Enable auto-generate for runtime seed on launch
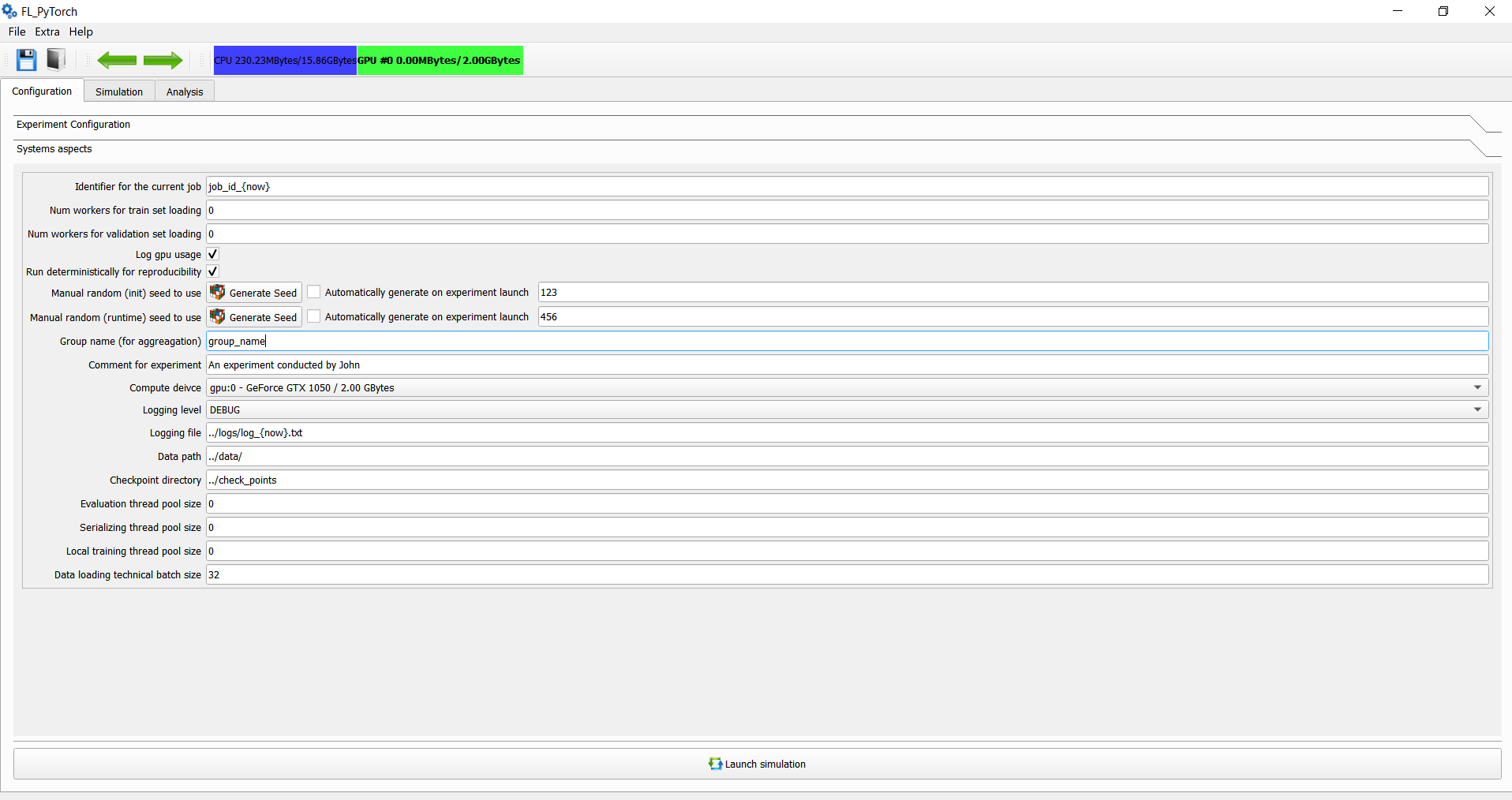Viewport: 1512px width, 800px height. [314, 316]
